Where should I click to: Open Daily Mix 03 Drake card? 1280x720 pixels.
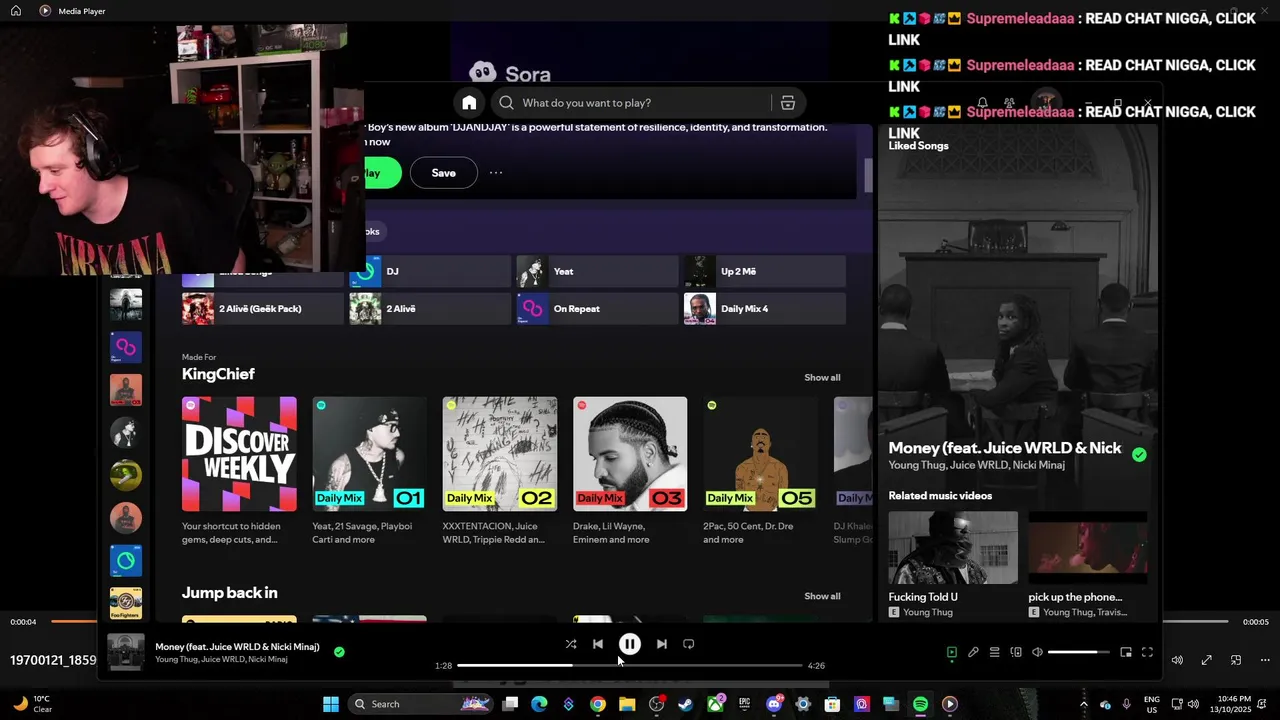coord(630,472)
